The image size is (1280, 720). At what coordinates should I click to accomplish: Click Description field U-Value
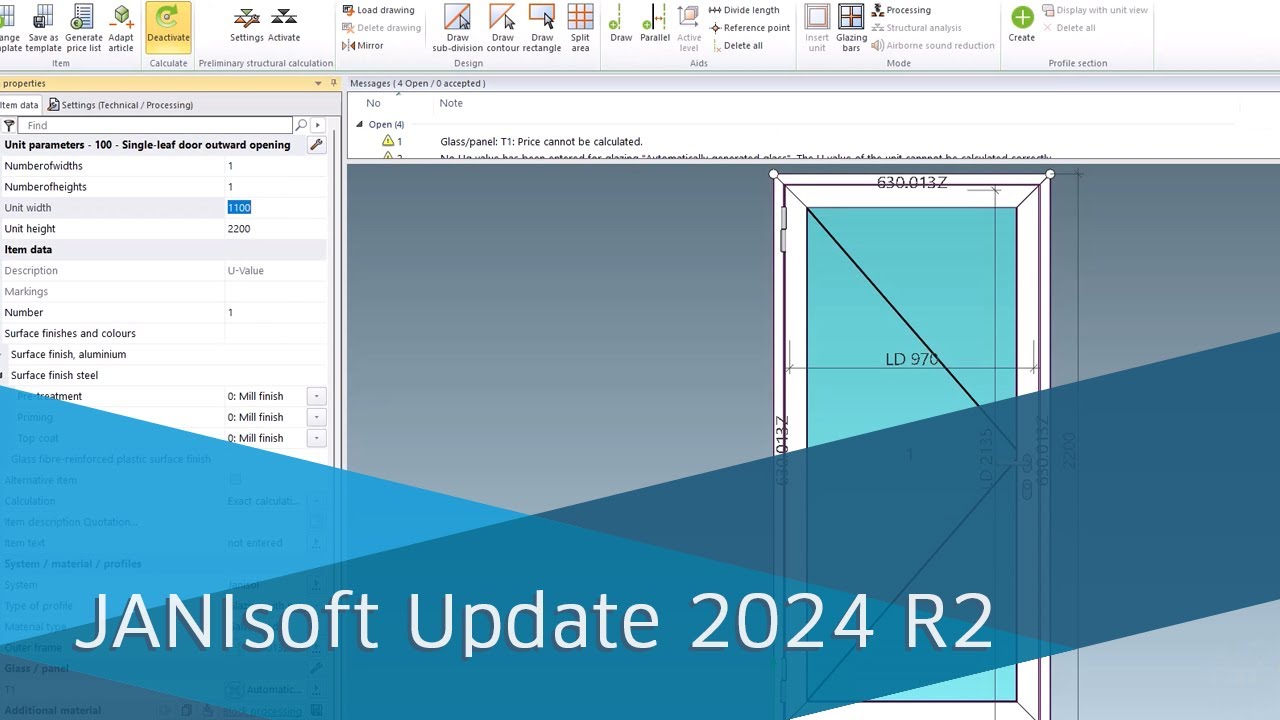pyautogui.click(x=275, y=271)
